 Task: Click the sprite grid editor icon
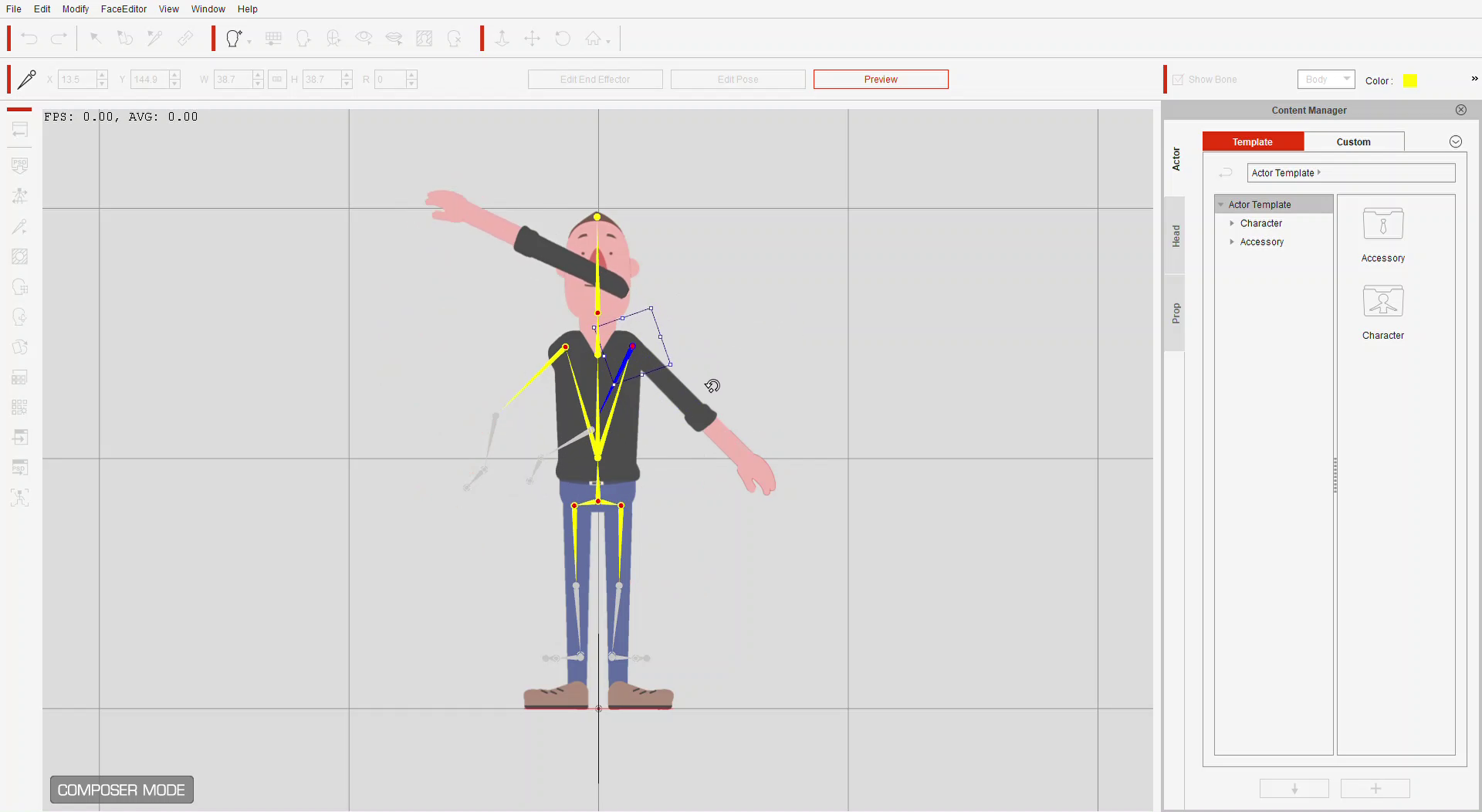273,38
